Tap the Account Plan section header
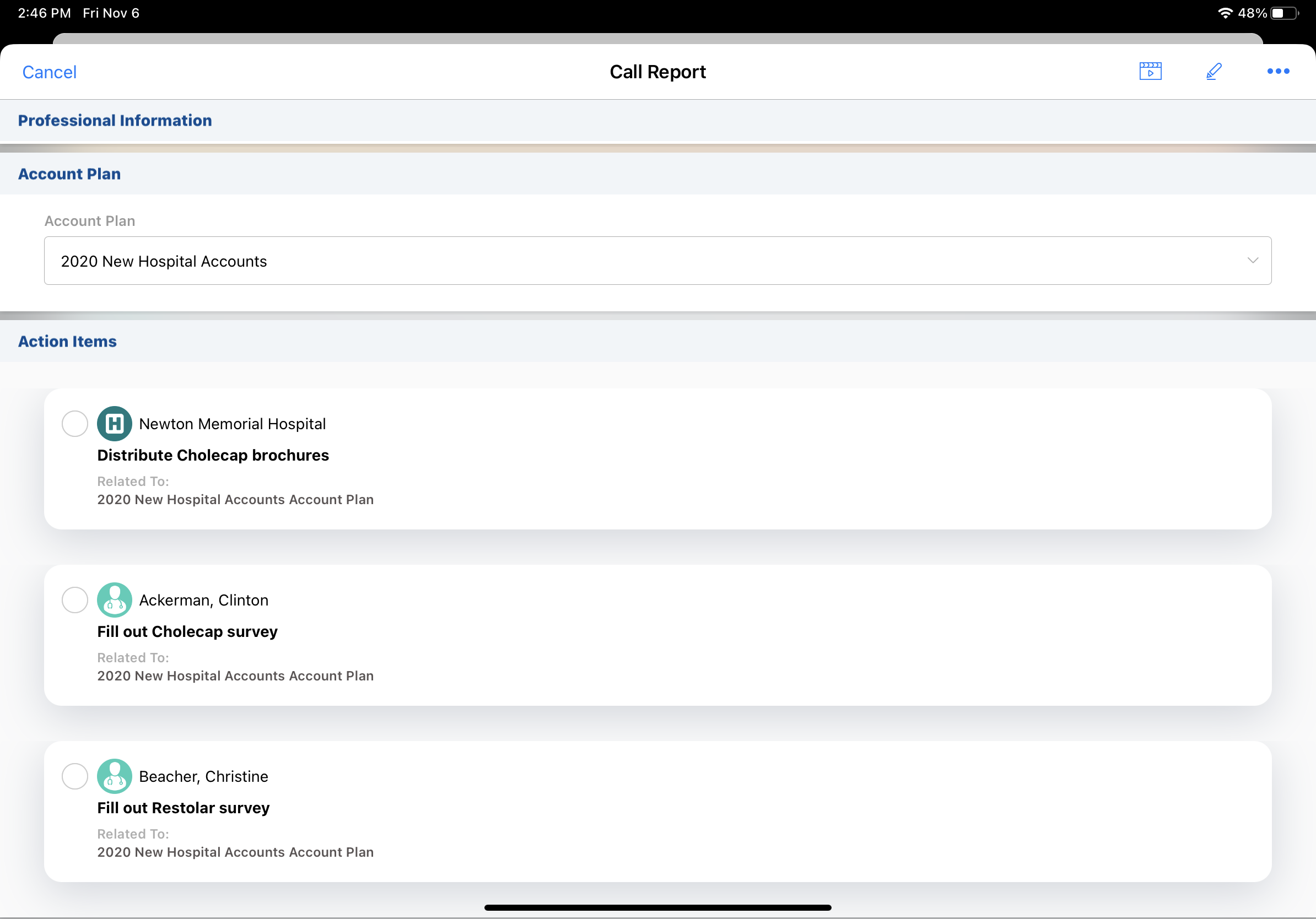 click(69, 174)
